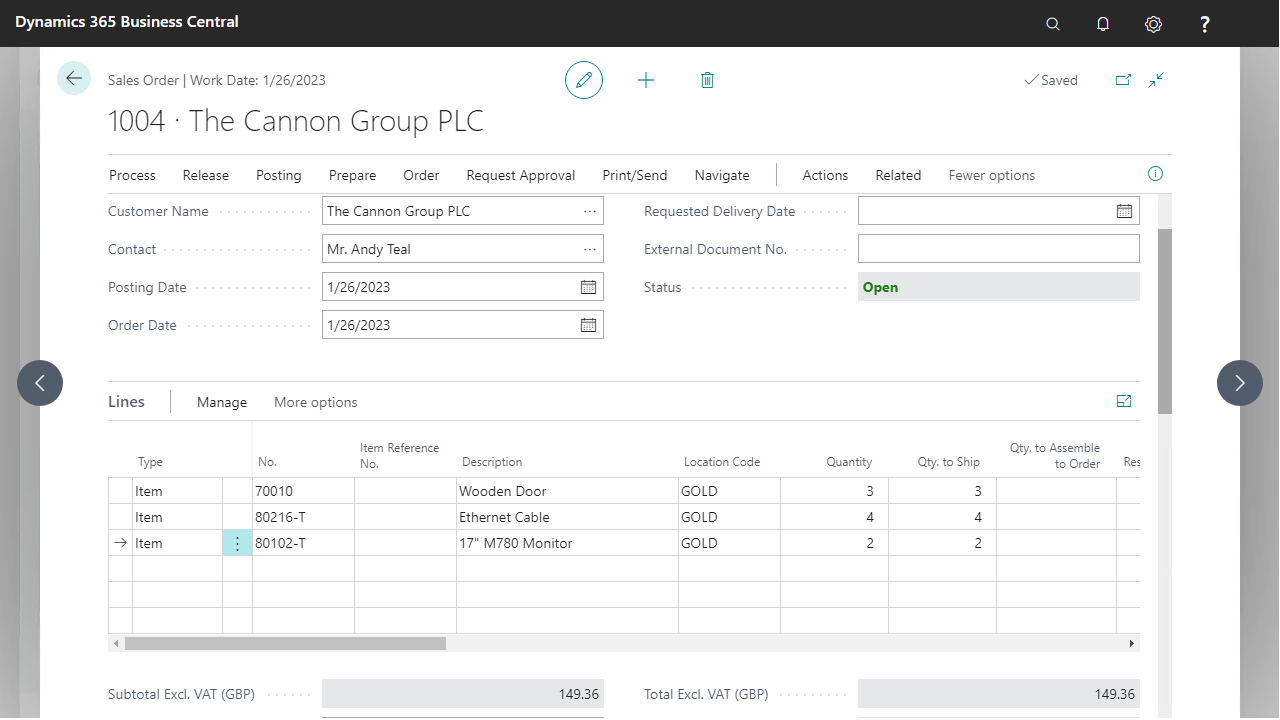
Task: Show the information icon on action bar
Action: coord(1155,174)
